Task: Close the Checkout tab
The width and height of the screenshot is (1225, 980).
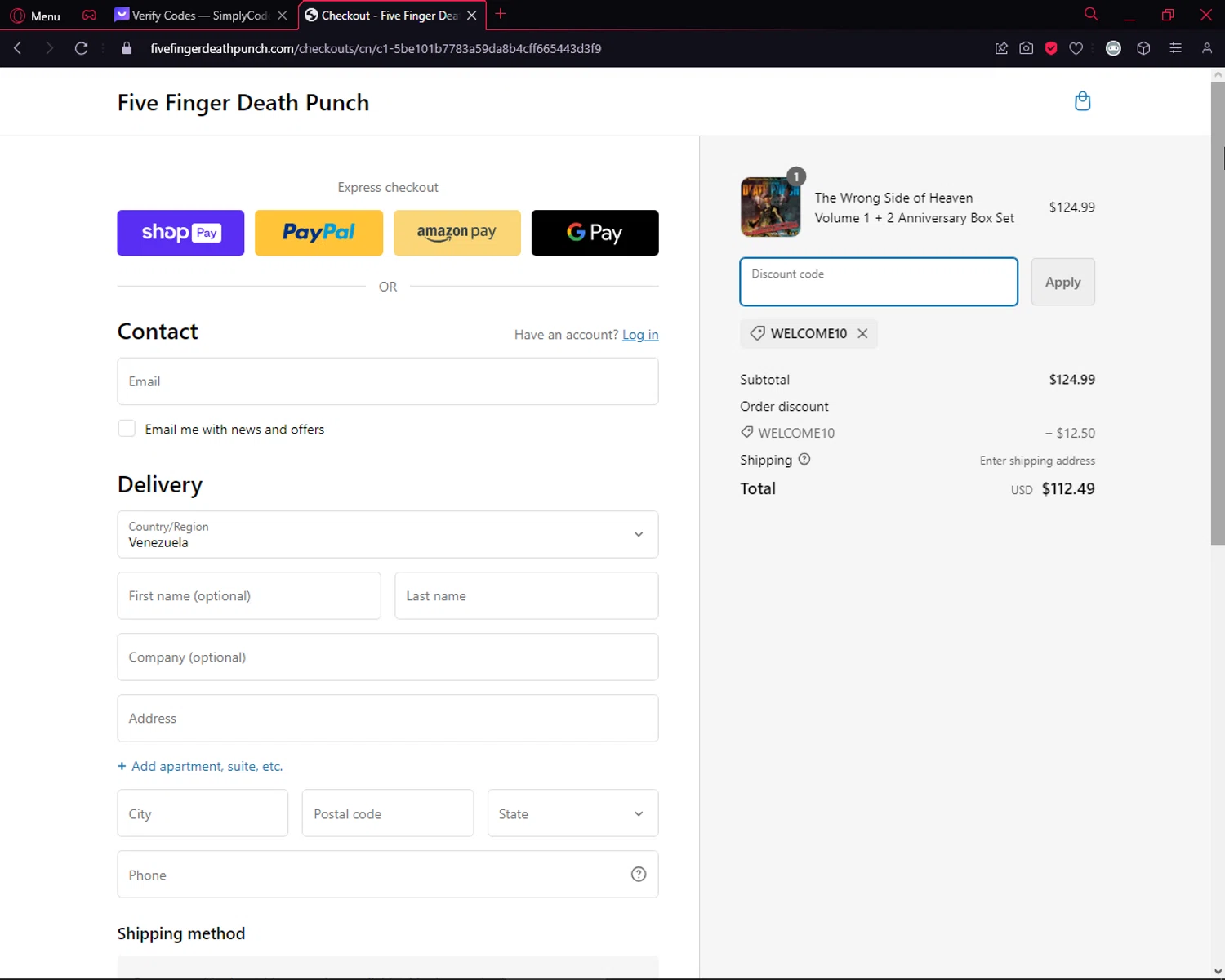Action: [x=472, y=16]
